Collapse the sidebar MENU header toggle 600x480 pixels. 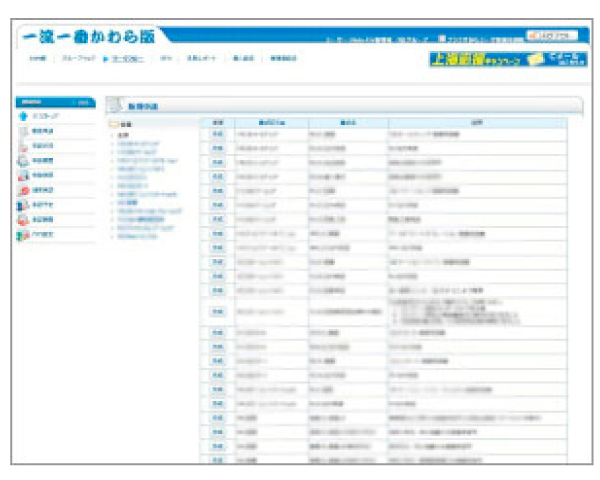(84, 102)
